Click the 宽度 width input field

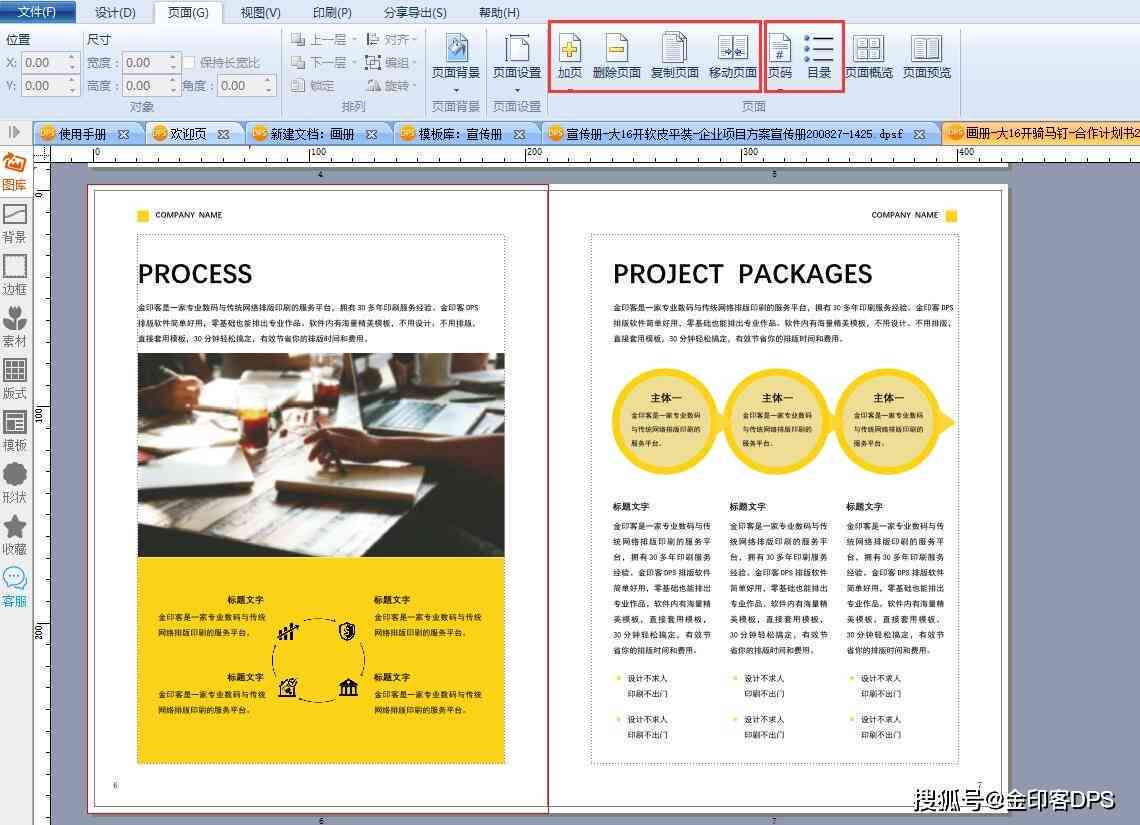tap(145, 63)
